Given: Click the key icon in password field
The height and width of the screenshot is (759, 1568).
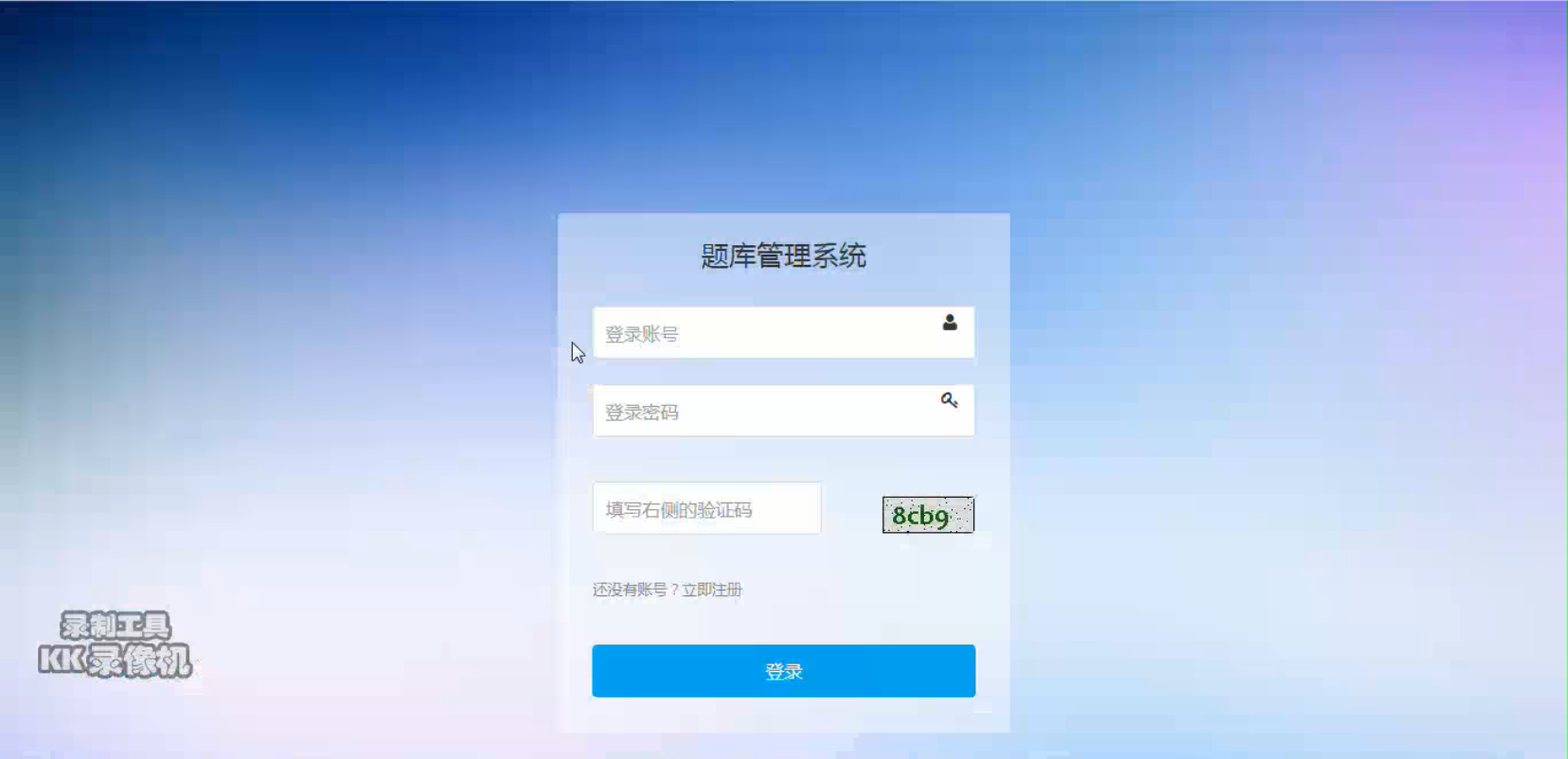Looking at the screenshot, I should coord(950,400).
